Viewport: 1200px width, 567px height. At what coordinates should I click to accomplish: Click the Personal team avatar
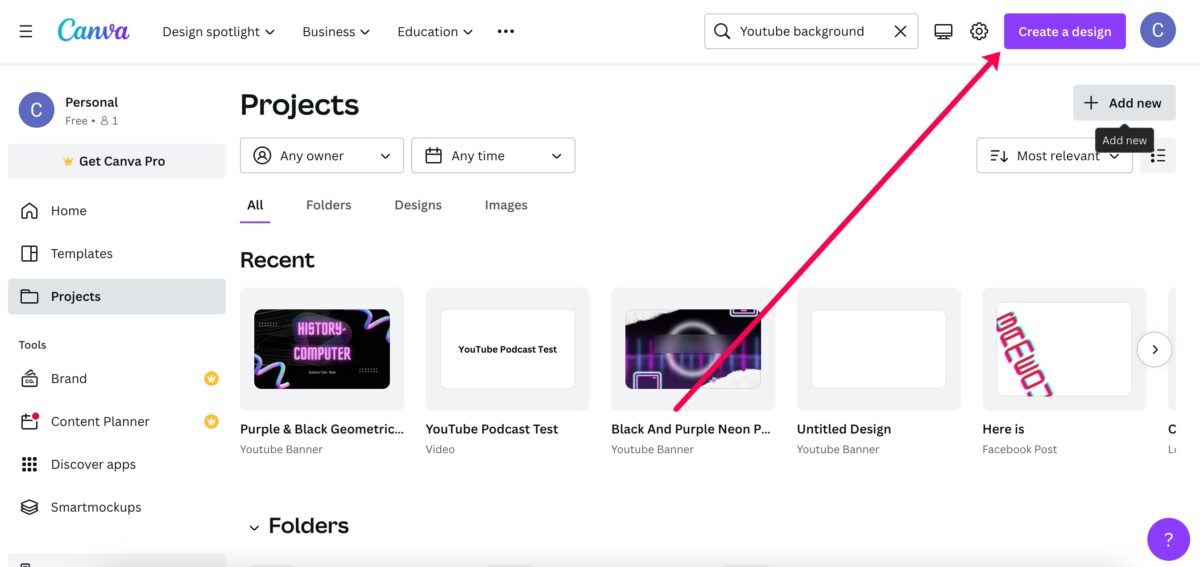coord(36,110)
